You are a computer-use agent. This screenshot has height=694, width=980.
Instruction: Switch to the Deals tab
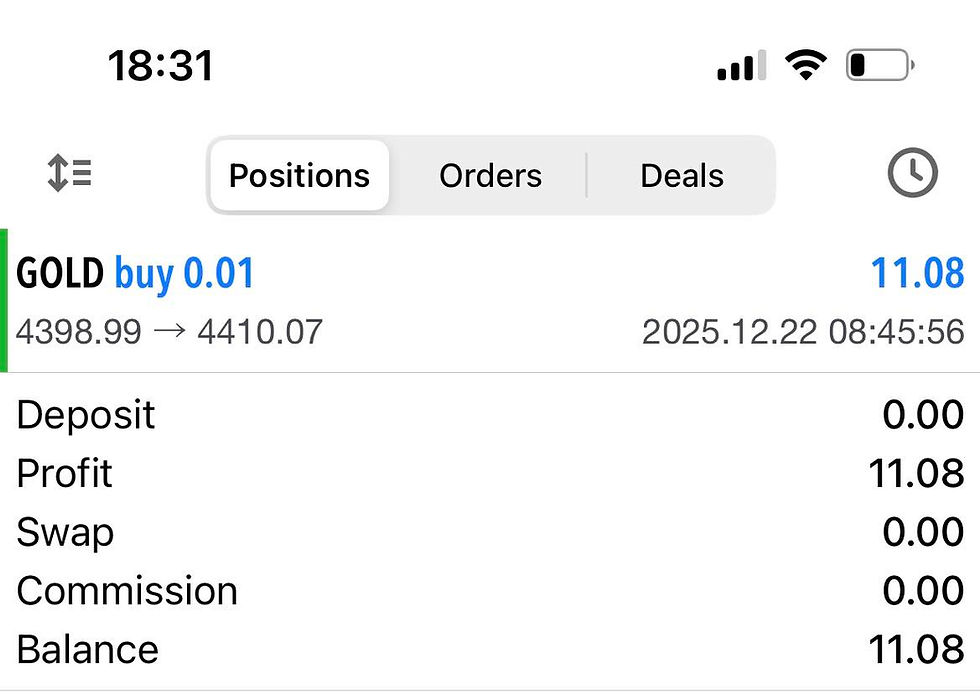pos(682,176)
